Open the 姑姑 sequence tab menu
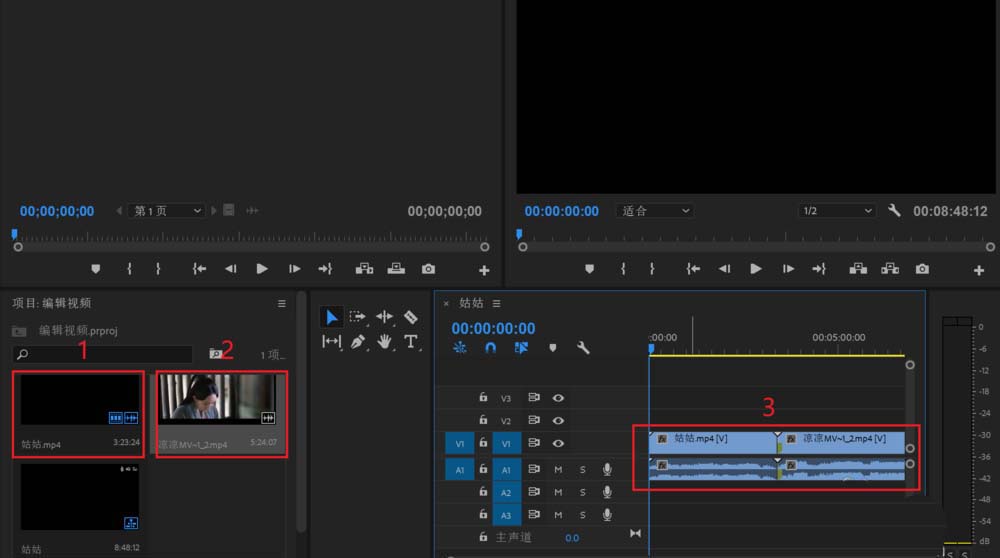 coord(496,304)
